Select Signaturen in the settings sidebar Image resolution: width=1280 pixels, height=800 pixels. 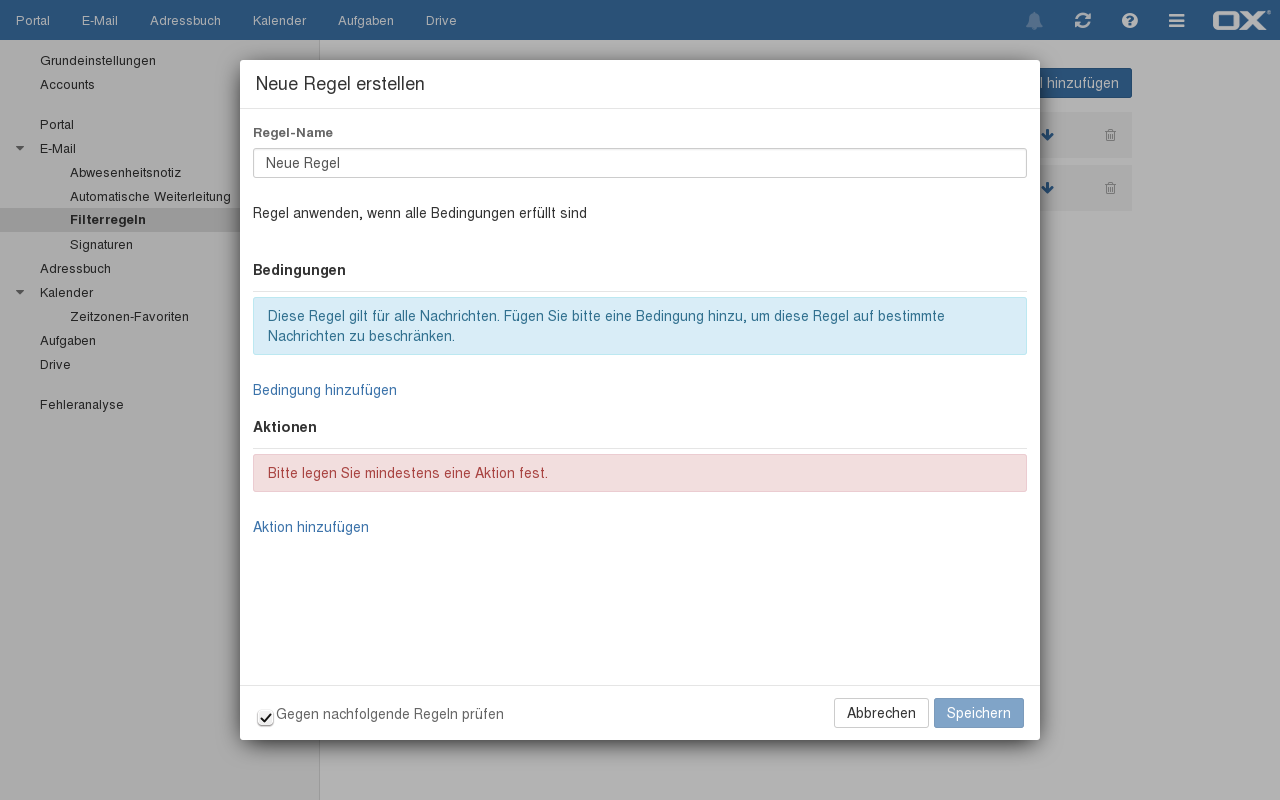point(101,245)
